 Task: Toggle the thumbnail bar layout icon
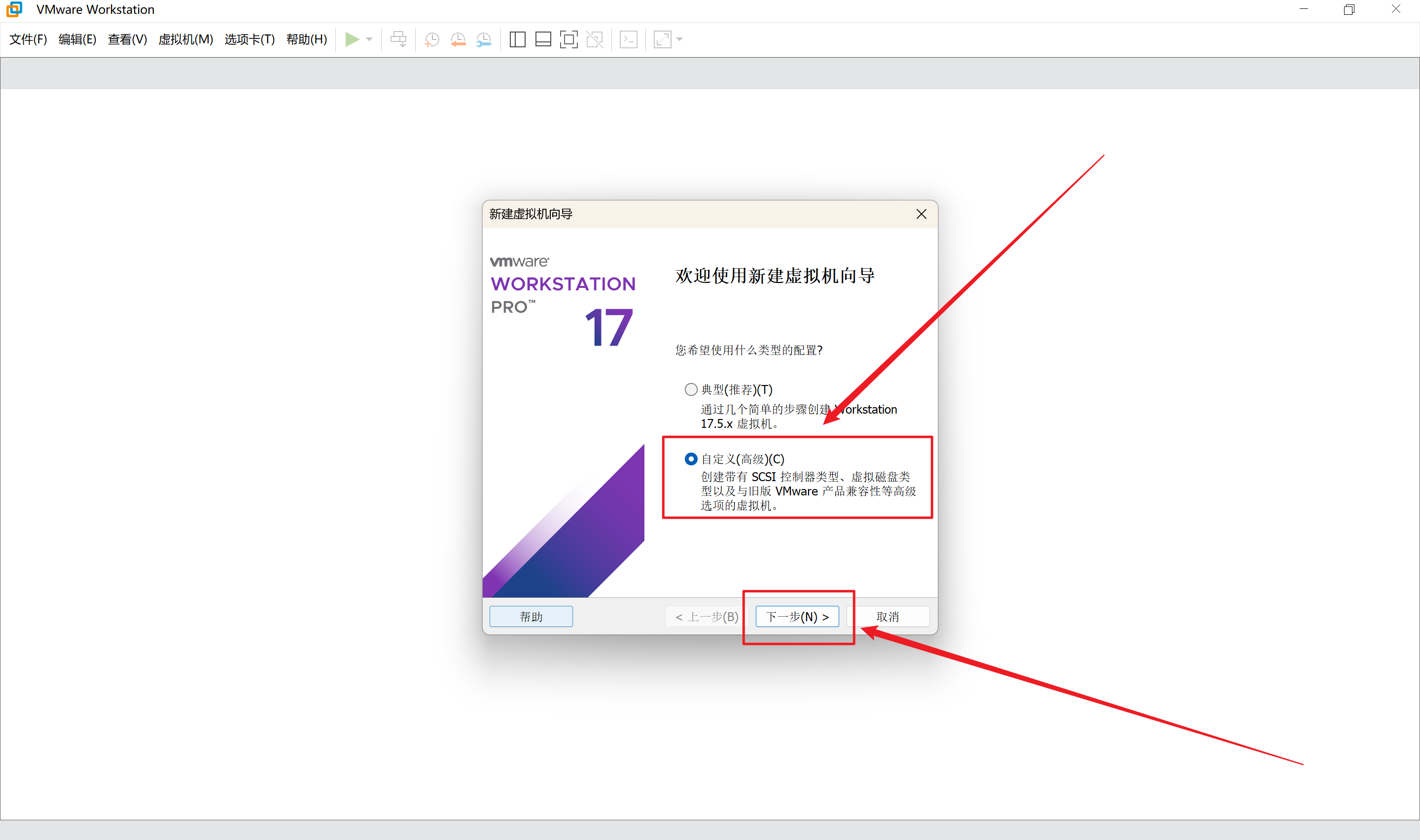pos(543,39)
